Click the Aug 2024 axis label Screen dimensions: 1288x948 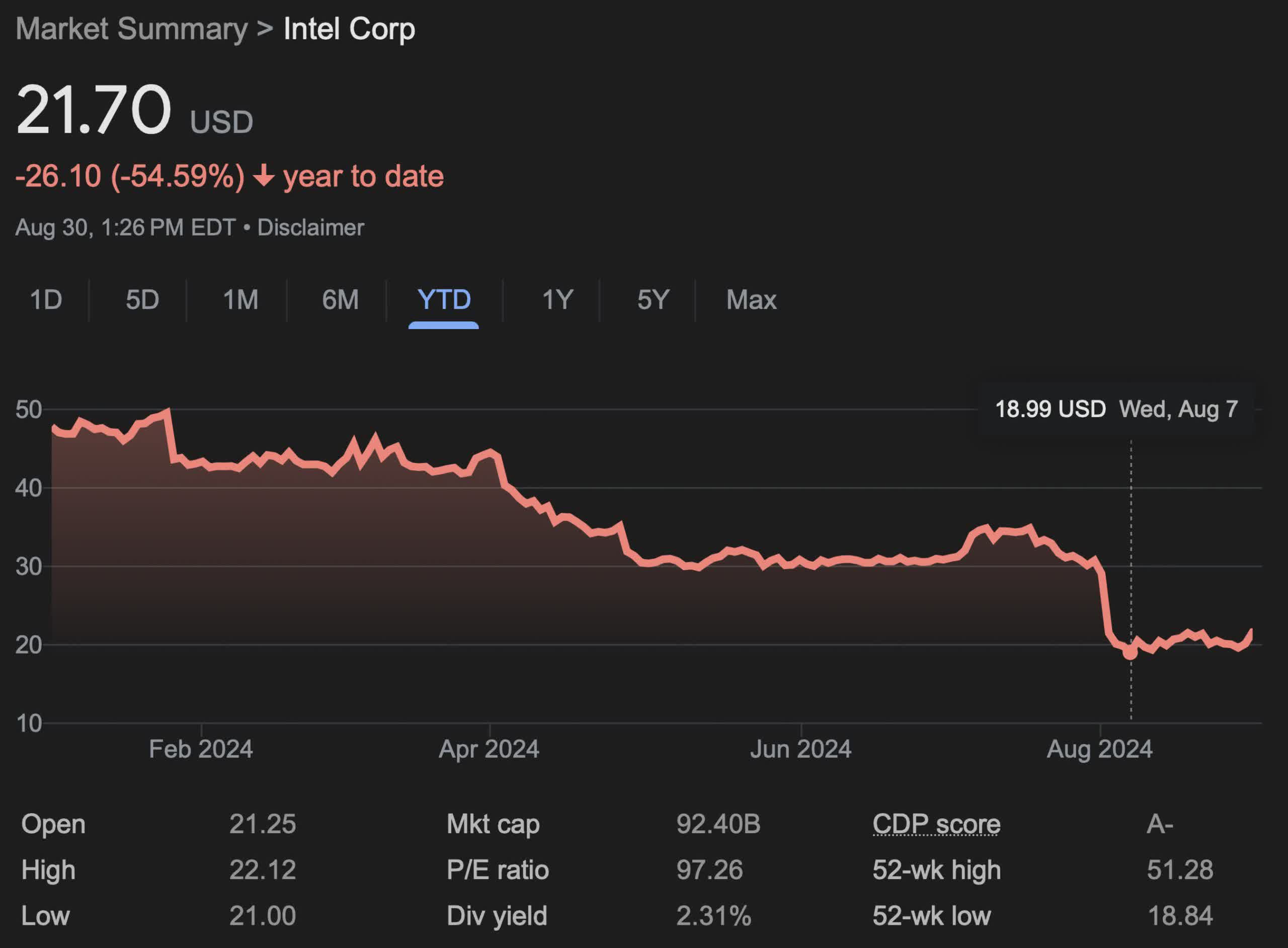coord(1099,749)
